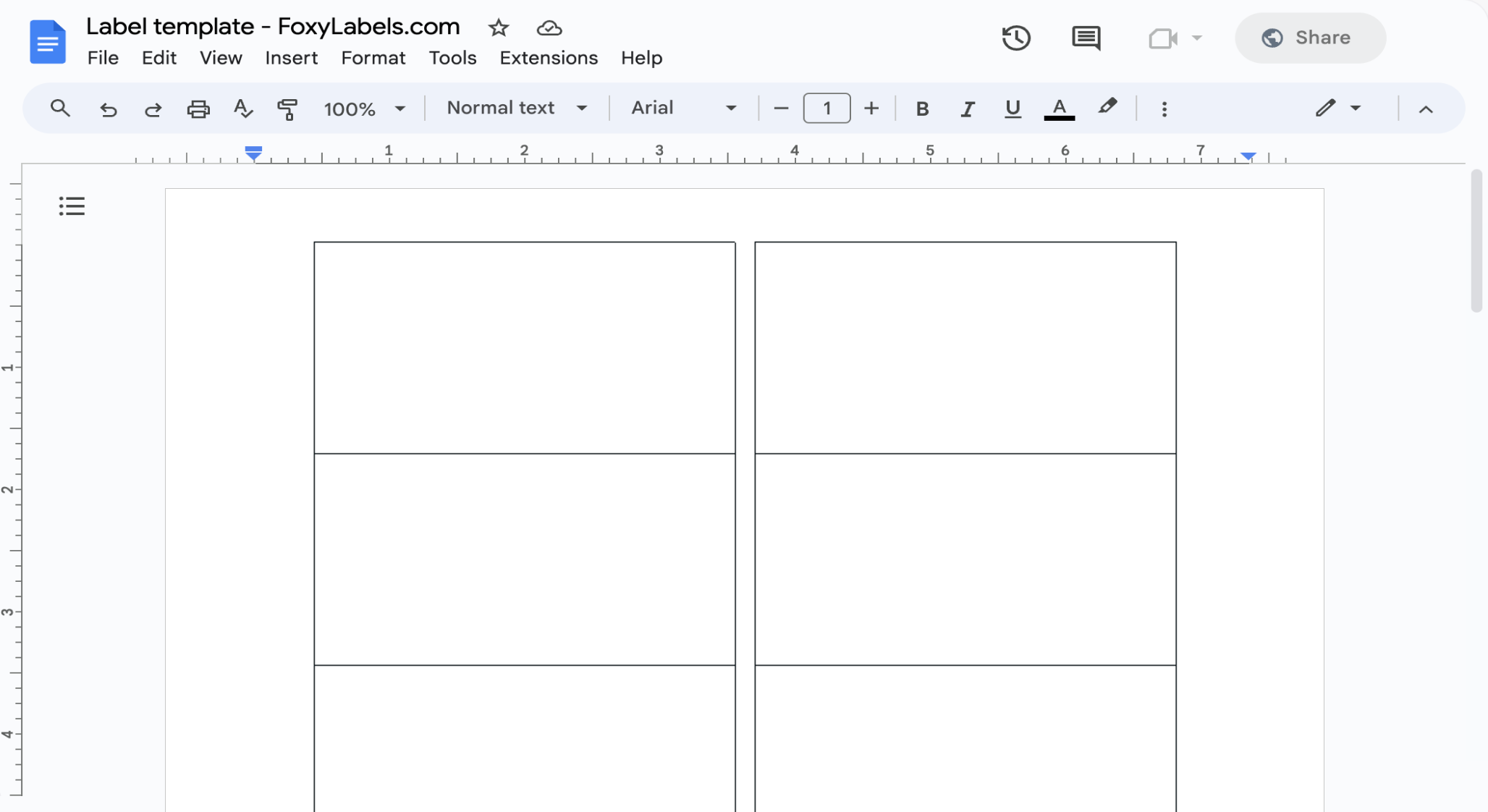Image resolution: width=1488 pixels, height=812 pixels.
Task: Open version history
Action: [x=1016, y=38]
